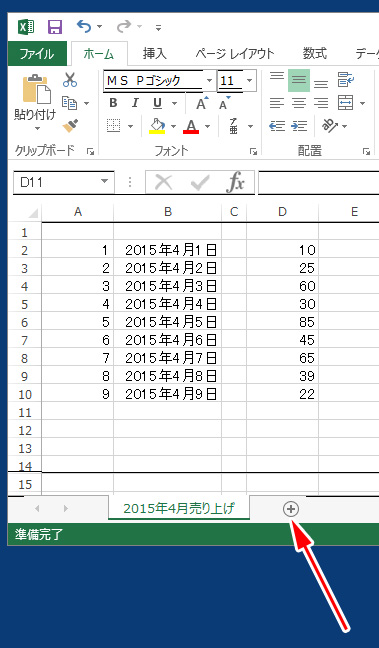Viewport: 379px width, 648px height.
Task: Open the 配置 dialog launcher
Action: tap(366, 152)
